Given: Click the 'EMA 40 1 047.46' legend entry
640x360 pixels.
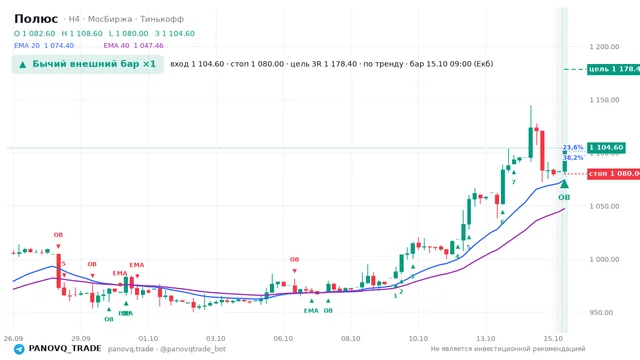Looking at the screenshot, I should pos(133,46).
